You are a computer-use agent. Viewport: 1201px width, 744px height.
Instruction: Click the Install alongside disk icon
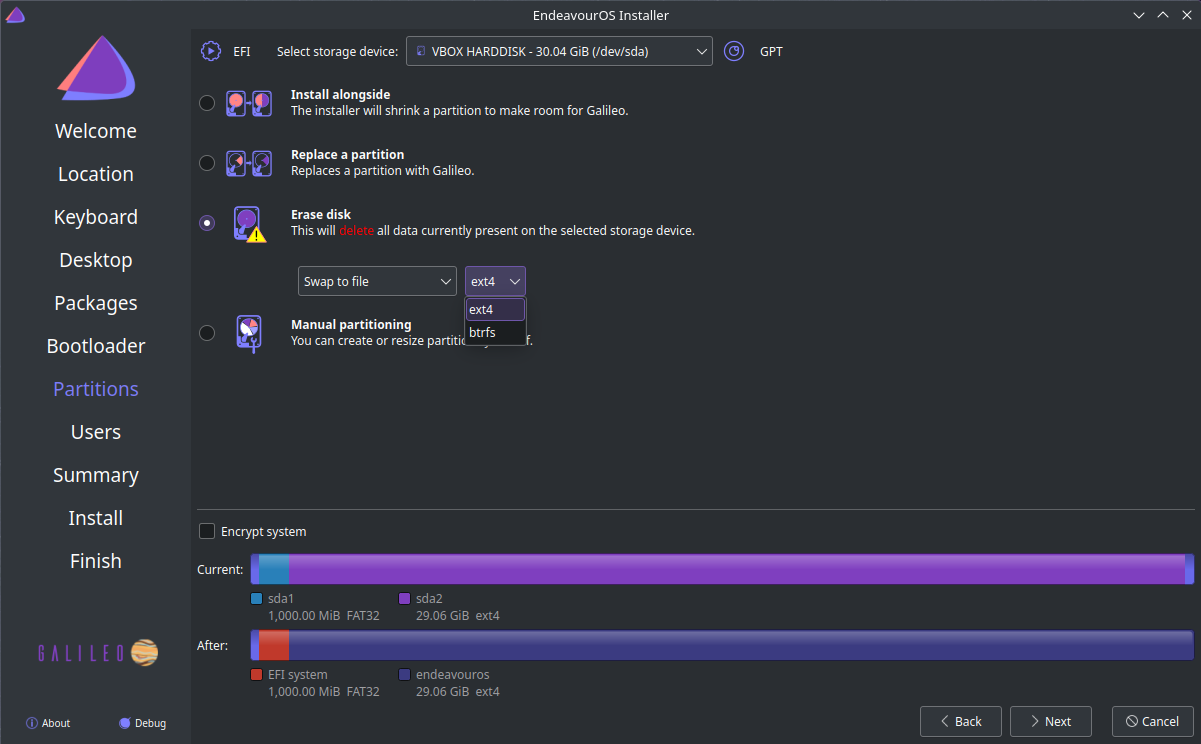249,103
